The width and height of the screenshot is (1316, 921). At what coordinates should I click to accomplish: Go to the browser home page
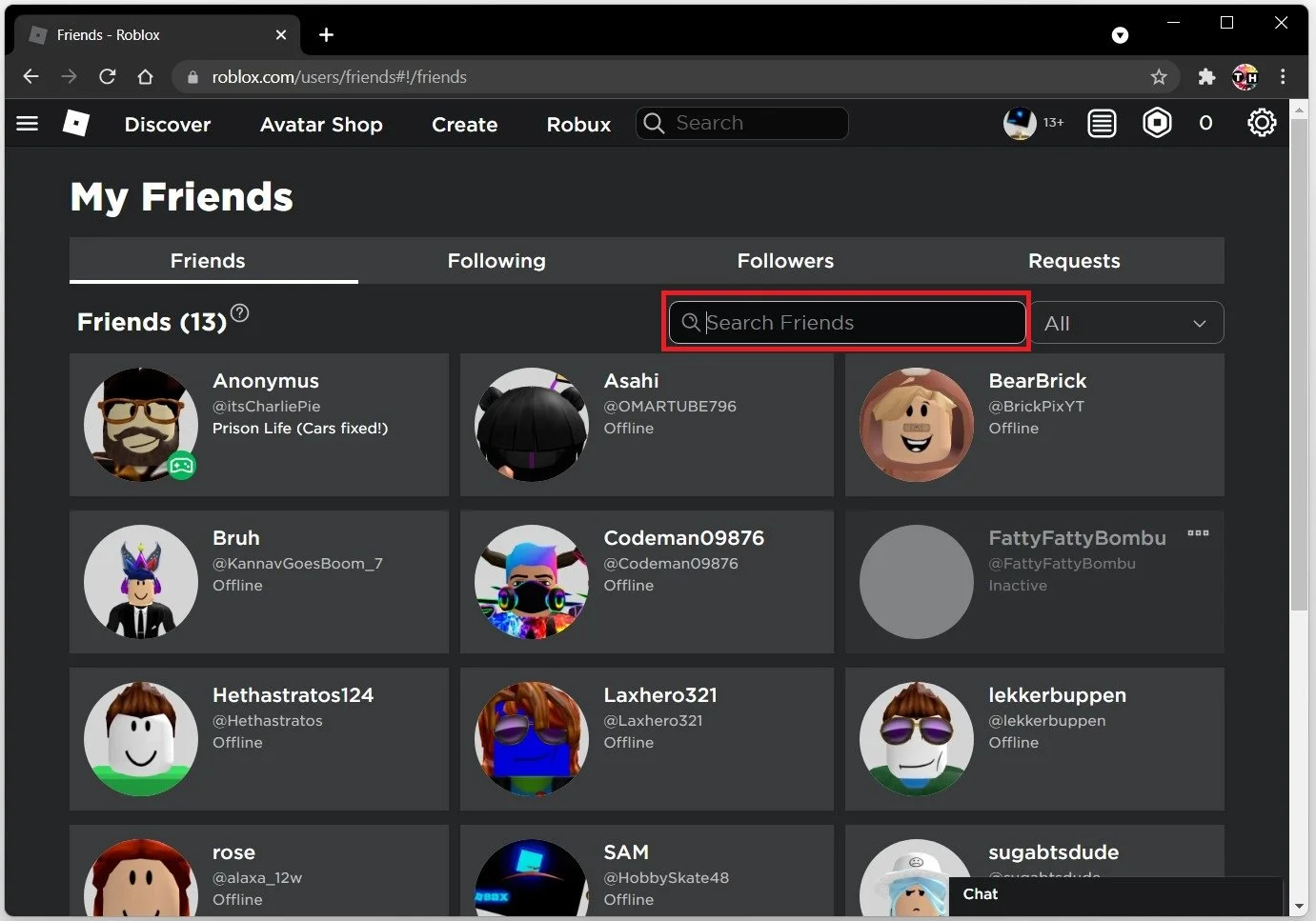(x=145, y=77)
